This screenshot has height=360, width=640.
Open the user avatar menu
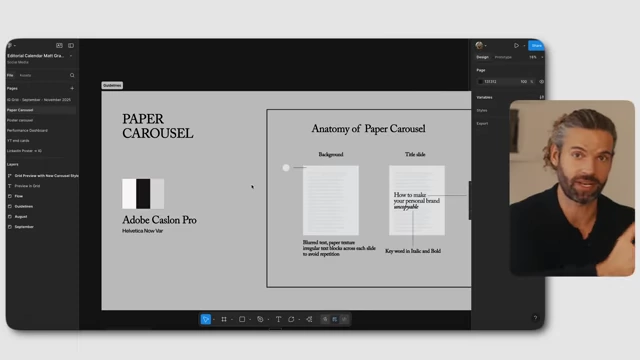(x=479, y=45)
